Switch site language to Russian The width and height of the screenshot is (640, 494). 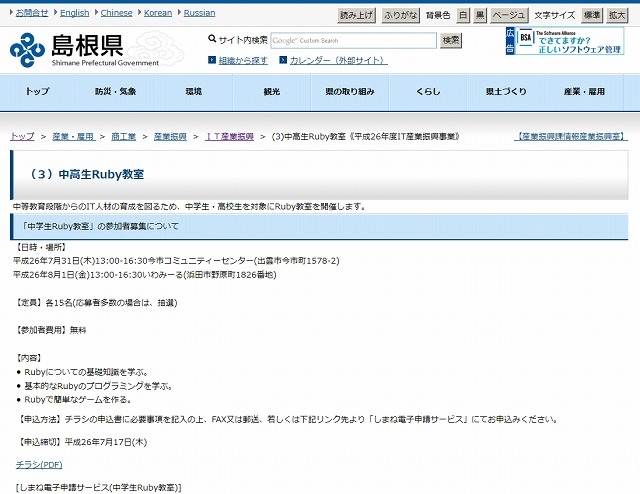tap(199, 13)
